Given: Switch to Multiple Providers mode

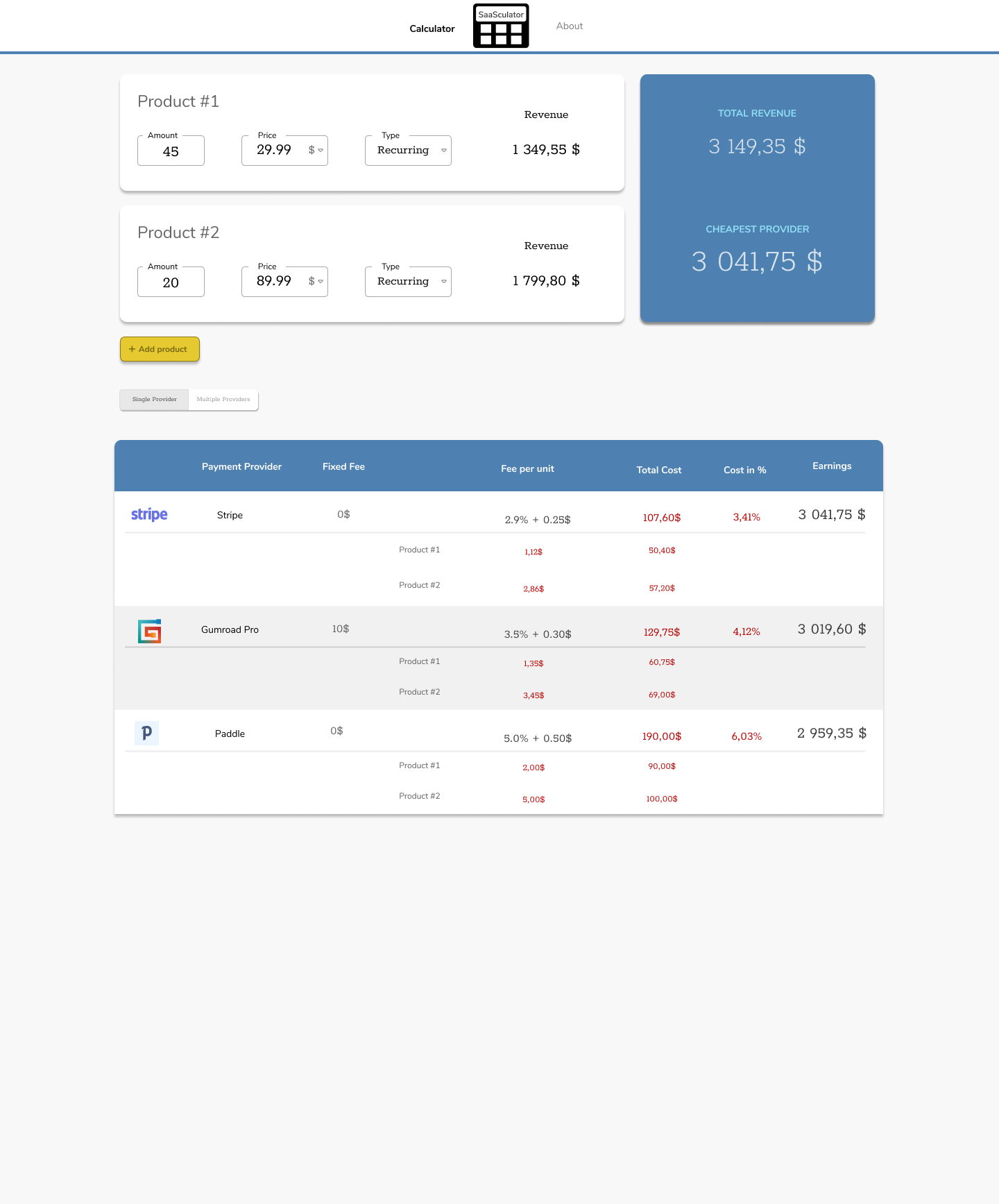Looking at the screenshot, I should click(x=223, y=400).
